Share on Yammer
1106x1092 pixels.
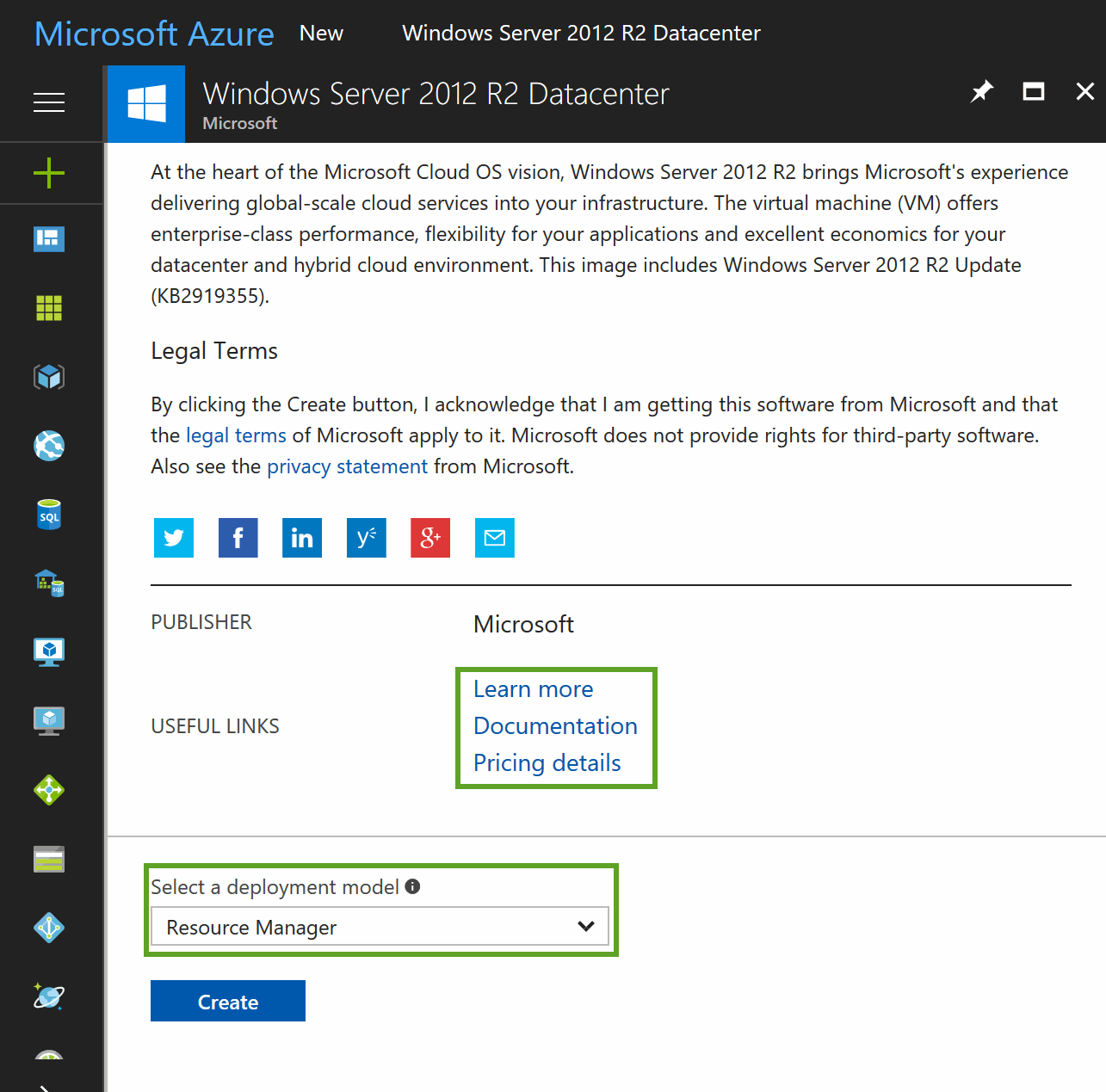pos(367,538)
